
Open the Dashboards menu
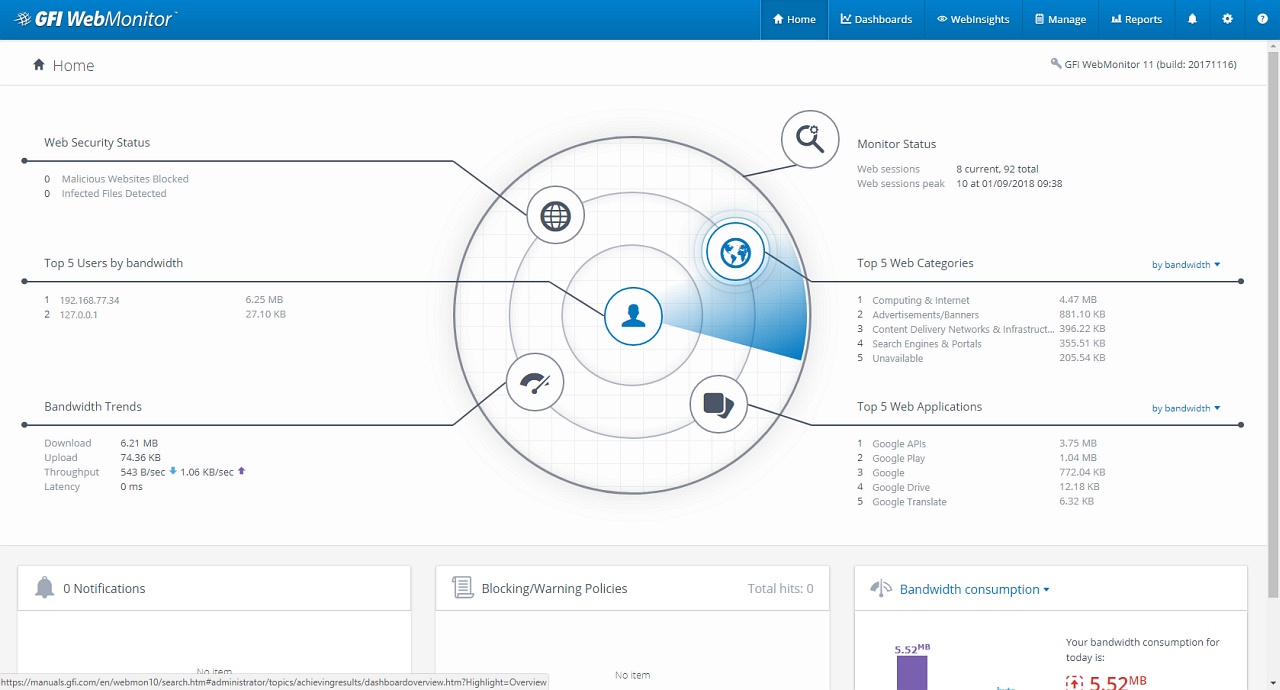[876, 19]
